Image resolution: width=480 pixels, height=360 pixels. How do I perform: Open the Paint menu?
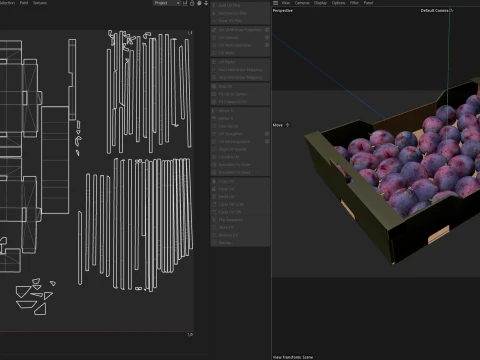[x=24, y=3]
